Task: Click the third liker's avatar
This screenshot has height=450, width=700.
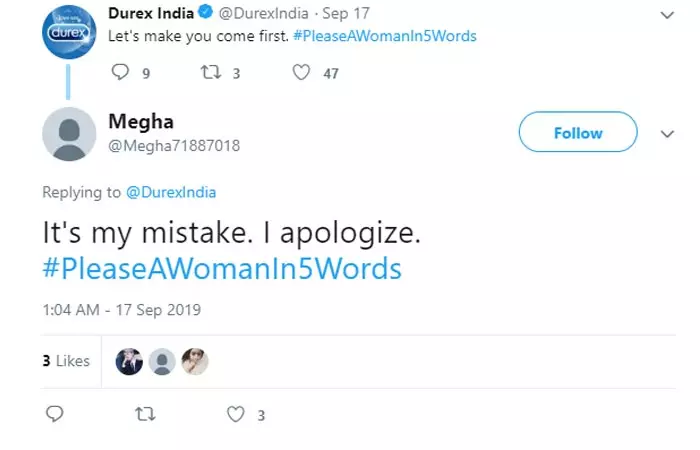Action: point(195,362)
